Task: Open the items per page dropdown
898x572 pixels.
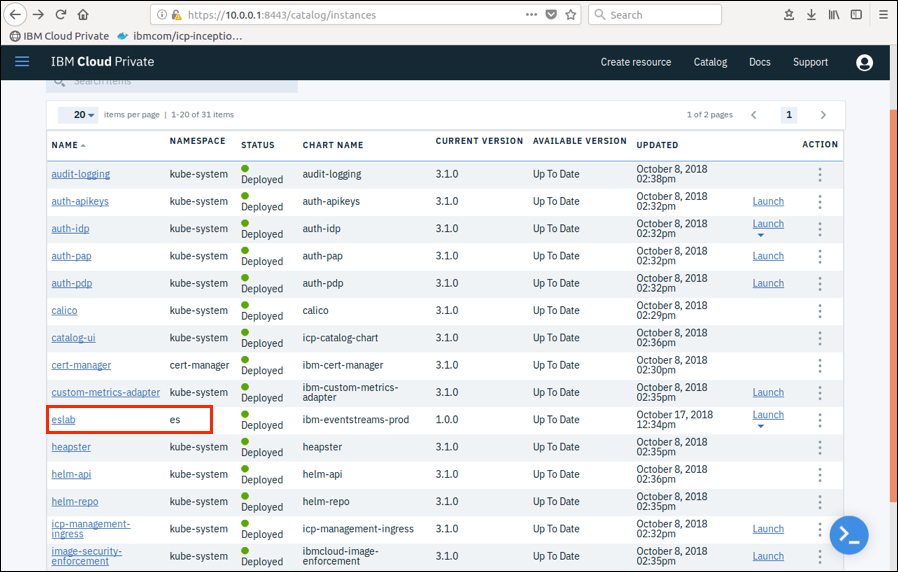Action: point(78,115)
